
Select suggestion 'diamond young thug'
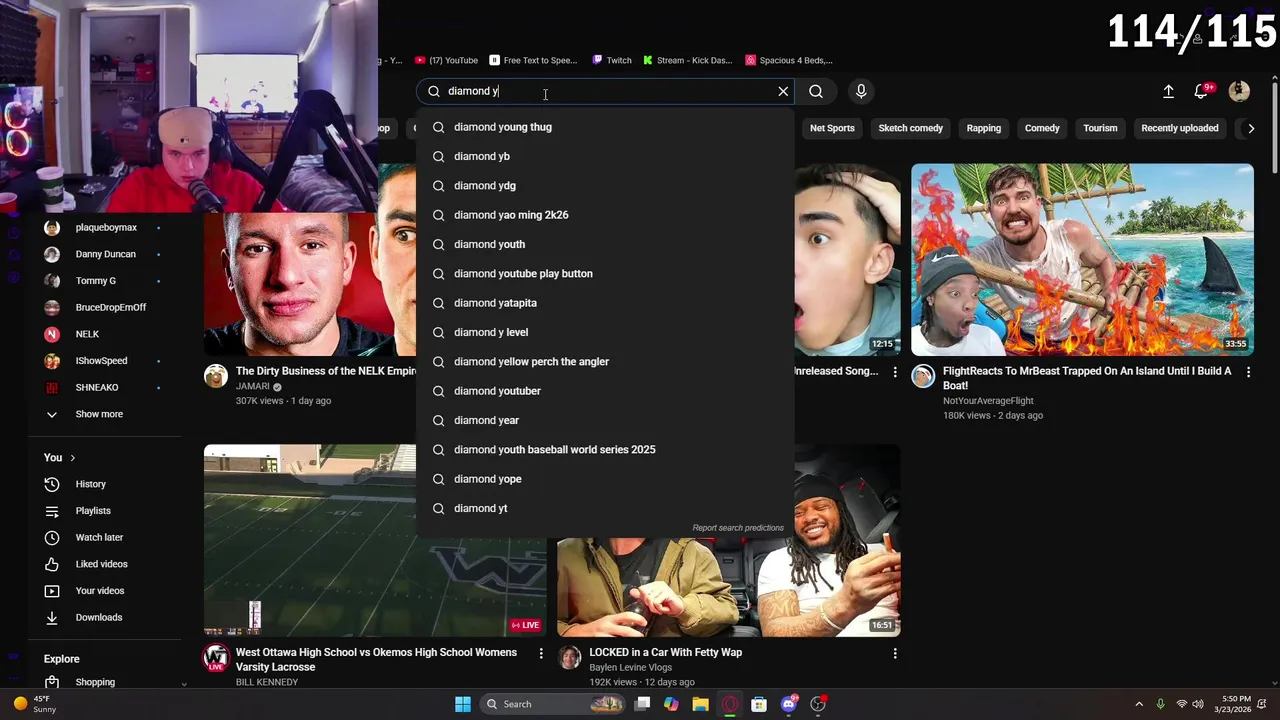tap(605, 127)
